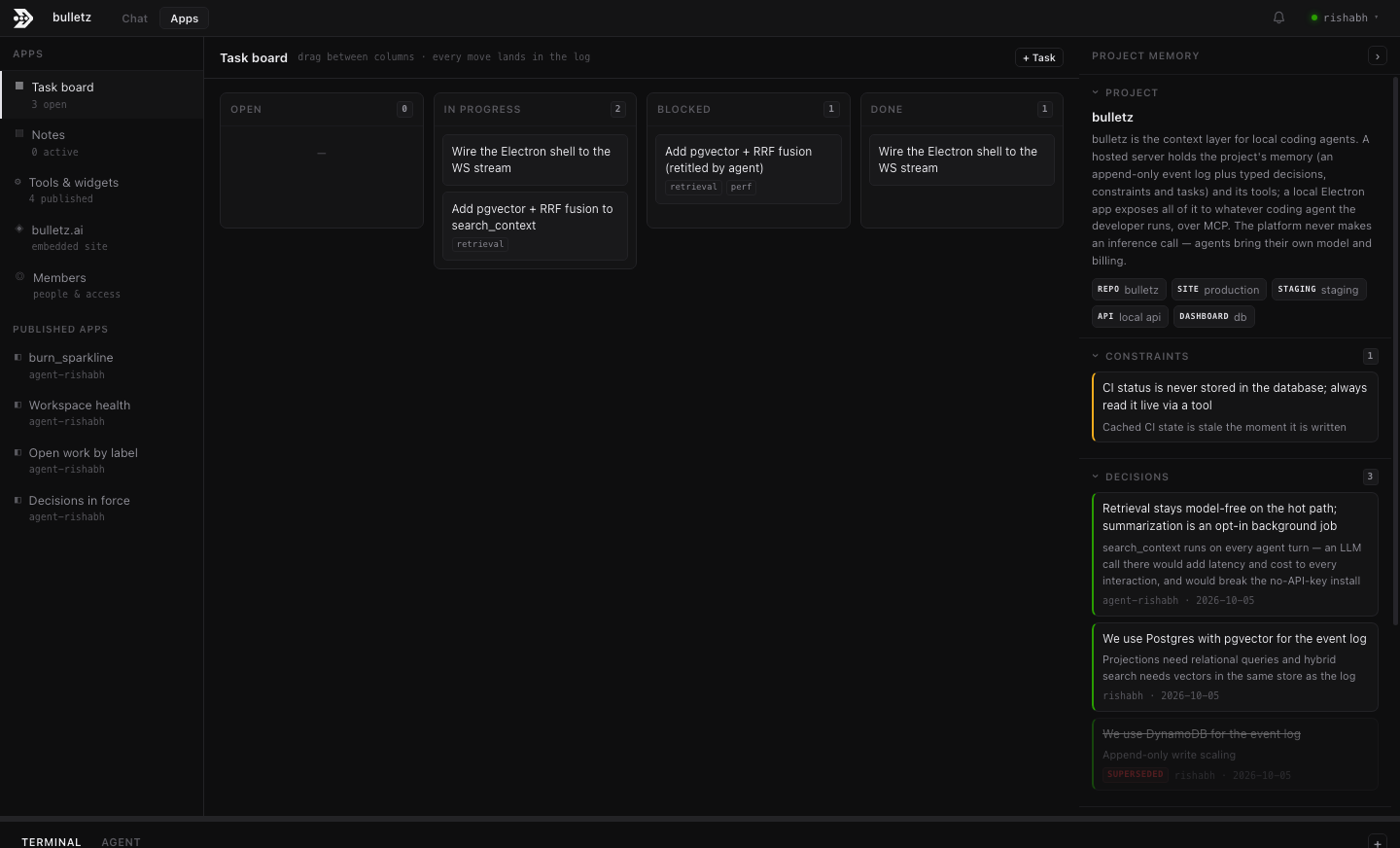The image size is (1400, 848).
Task: Open the notifications bell
Action: [x=1278, y=18]
